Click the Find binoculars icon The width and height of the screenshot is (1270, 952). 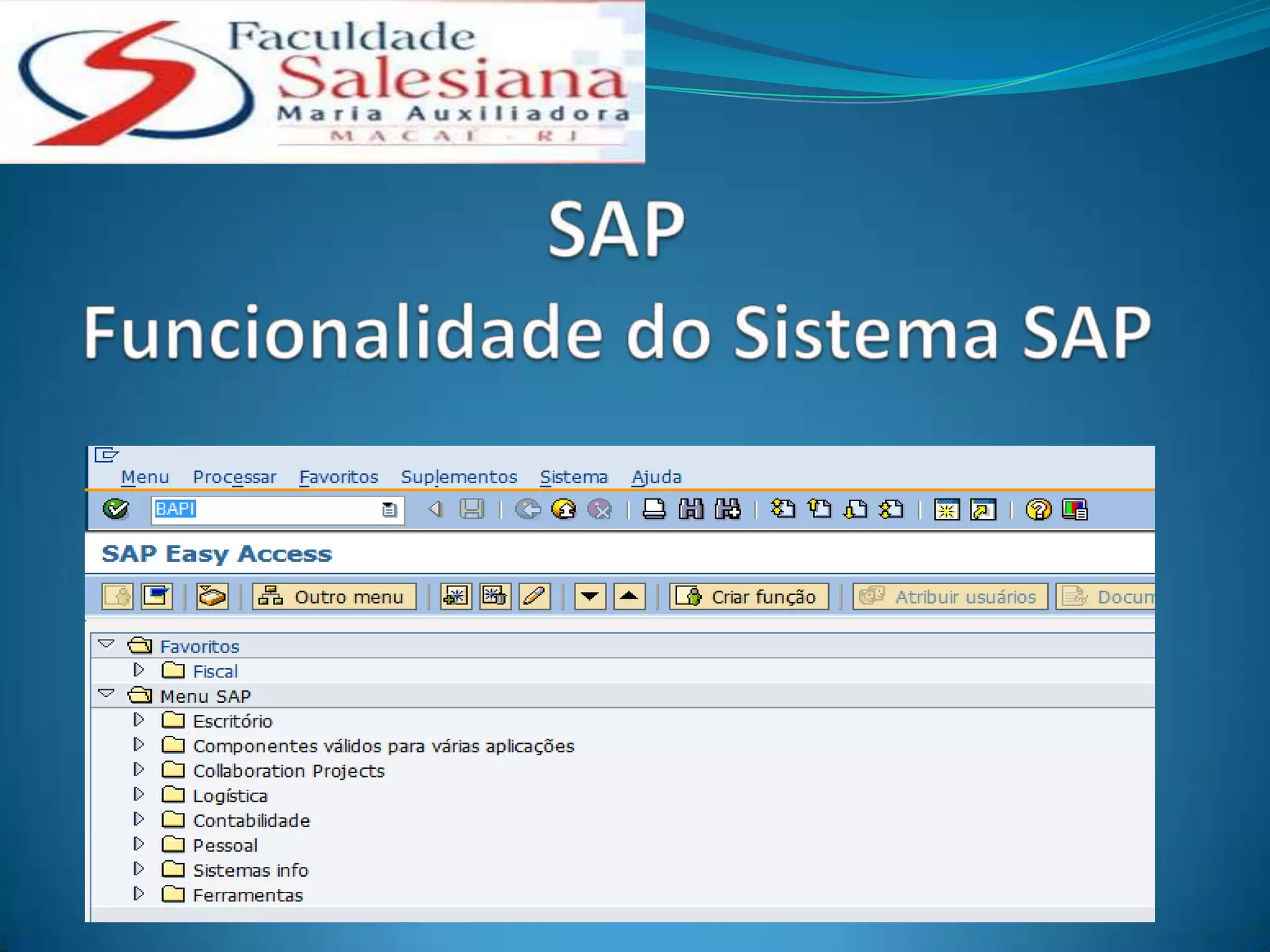691,509
